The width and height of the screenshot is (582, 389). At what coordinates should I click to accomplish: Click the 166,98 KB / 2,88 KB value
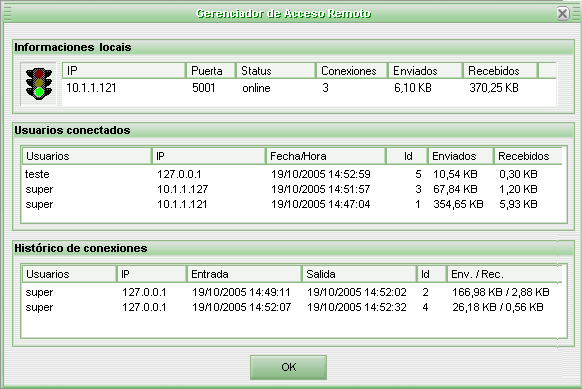click(x=500, y=292)
